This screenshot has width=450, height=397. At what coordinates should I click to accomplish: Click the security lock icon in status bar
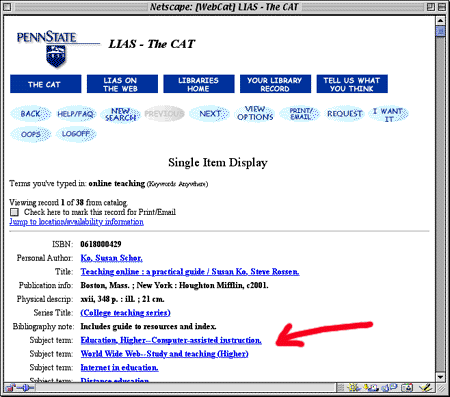pyautogui.click(x=10, y=388)
